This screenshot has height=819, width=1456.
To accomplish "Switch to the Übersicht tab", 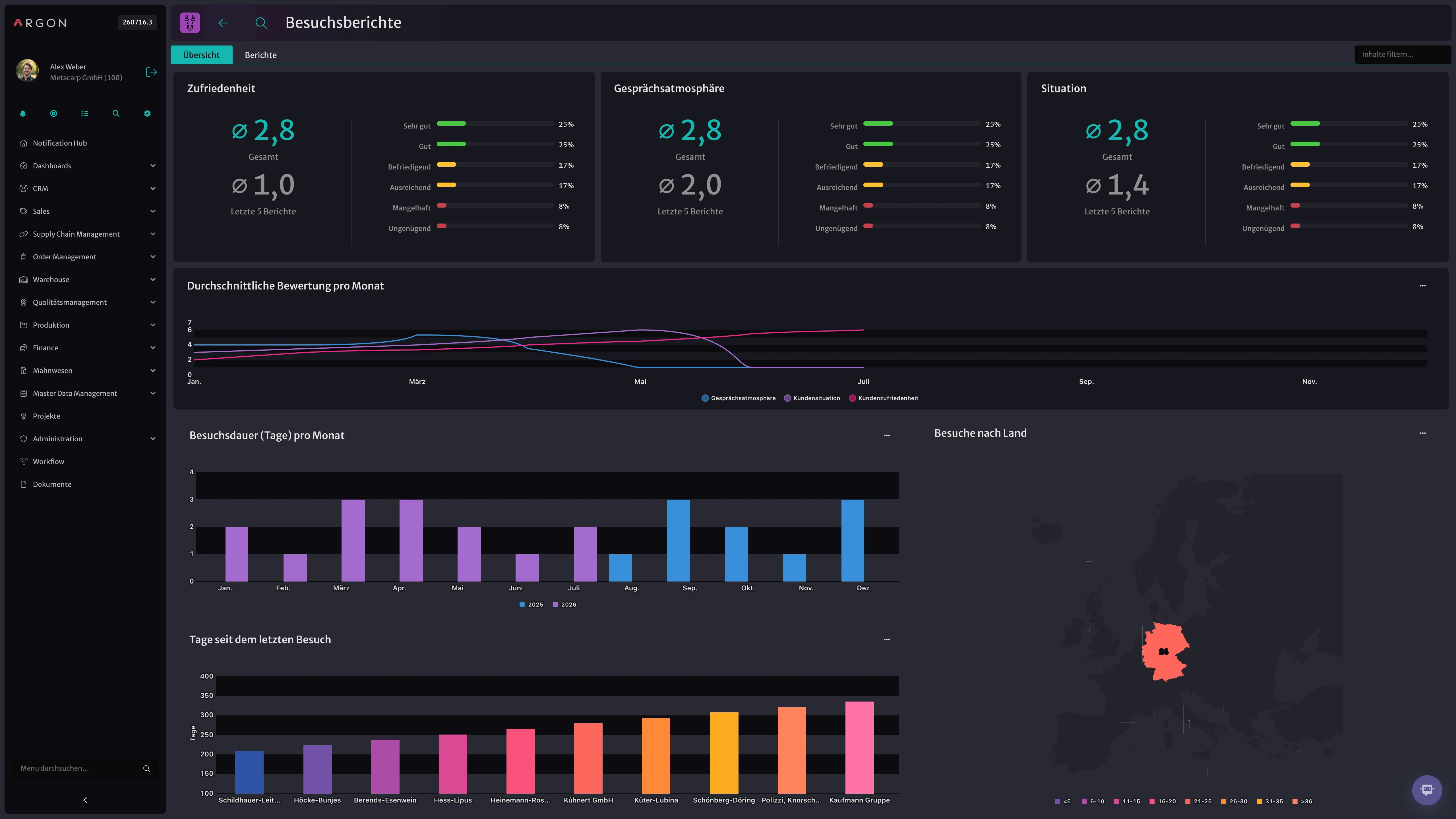I will point(201,55).
